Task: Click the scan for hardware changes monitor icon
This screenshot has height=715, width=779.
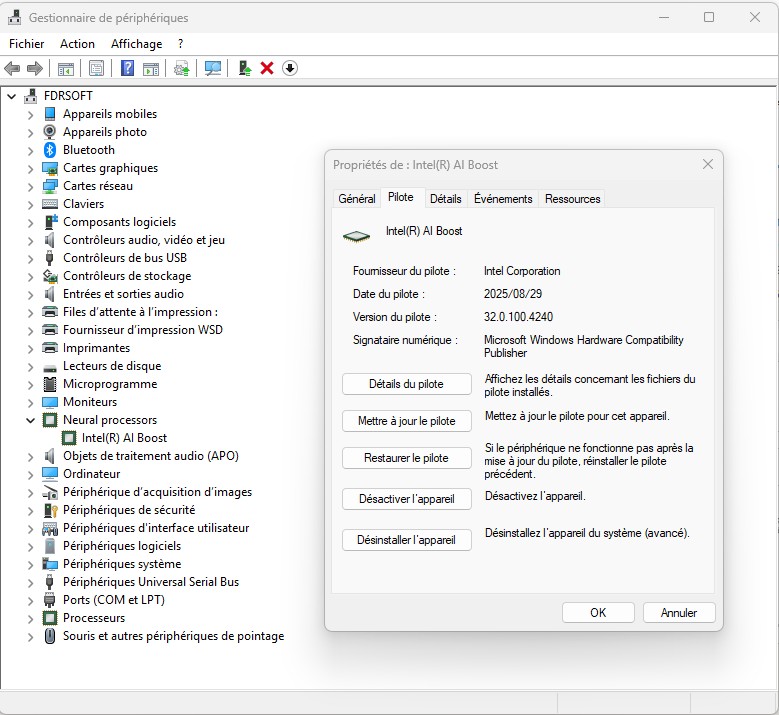Action: pyautogui.click(x=213, y=68)
